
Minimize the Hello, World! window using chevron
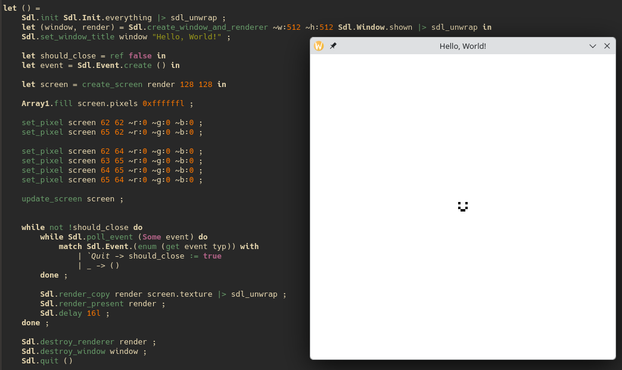coord(593,46)
